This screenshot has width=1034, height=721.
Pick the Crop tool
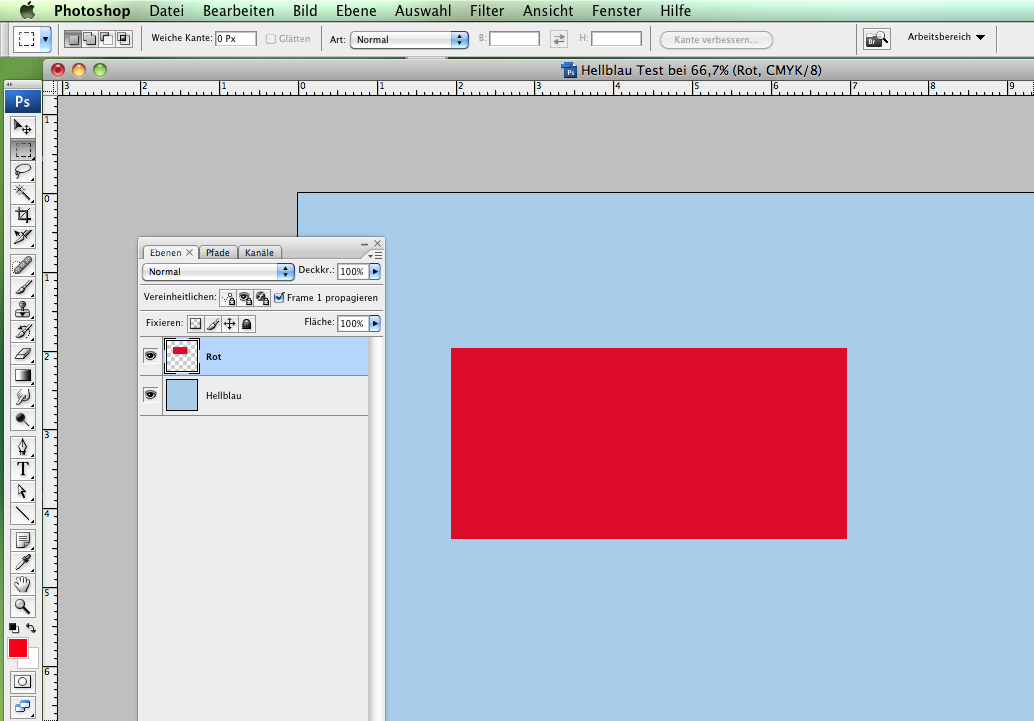pos(22,215)
